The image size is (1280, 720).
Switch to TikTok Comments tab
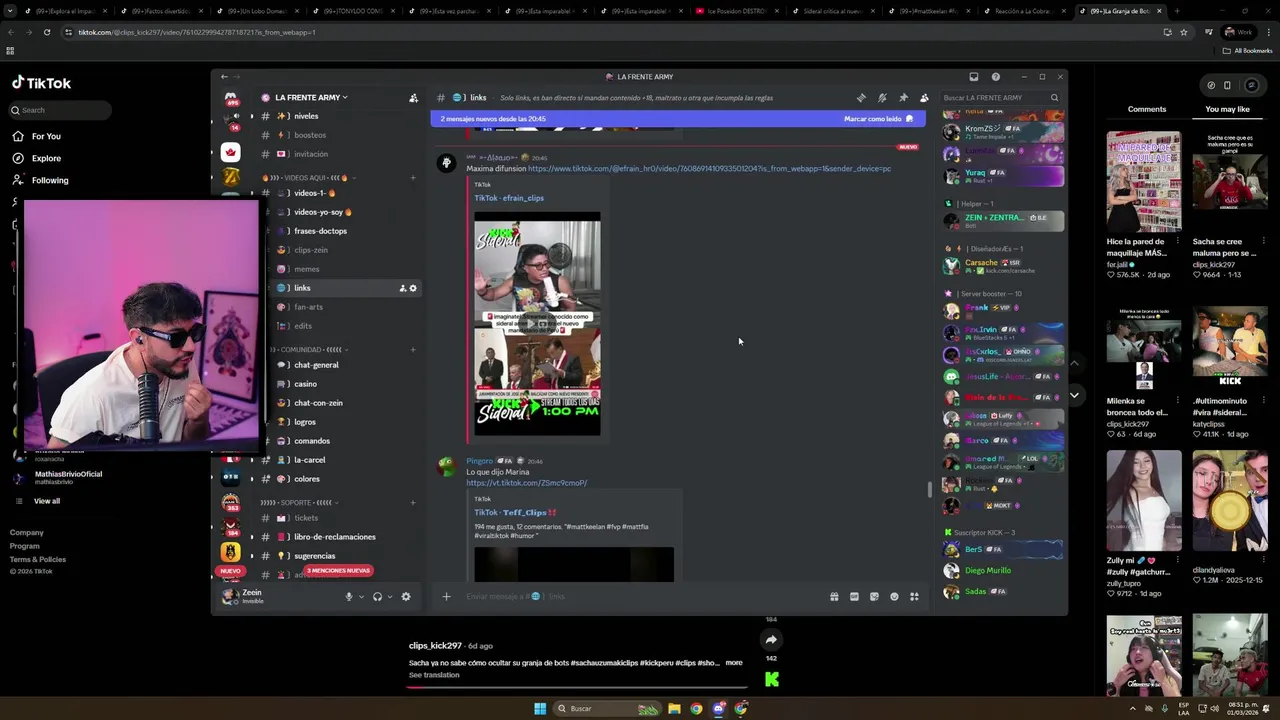[x=1147, y=109]
